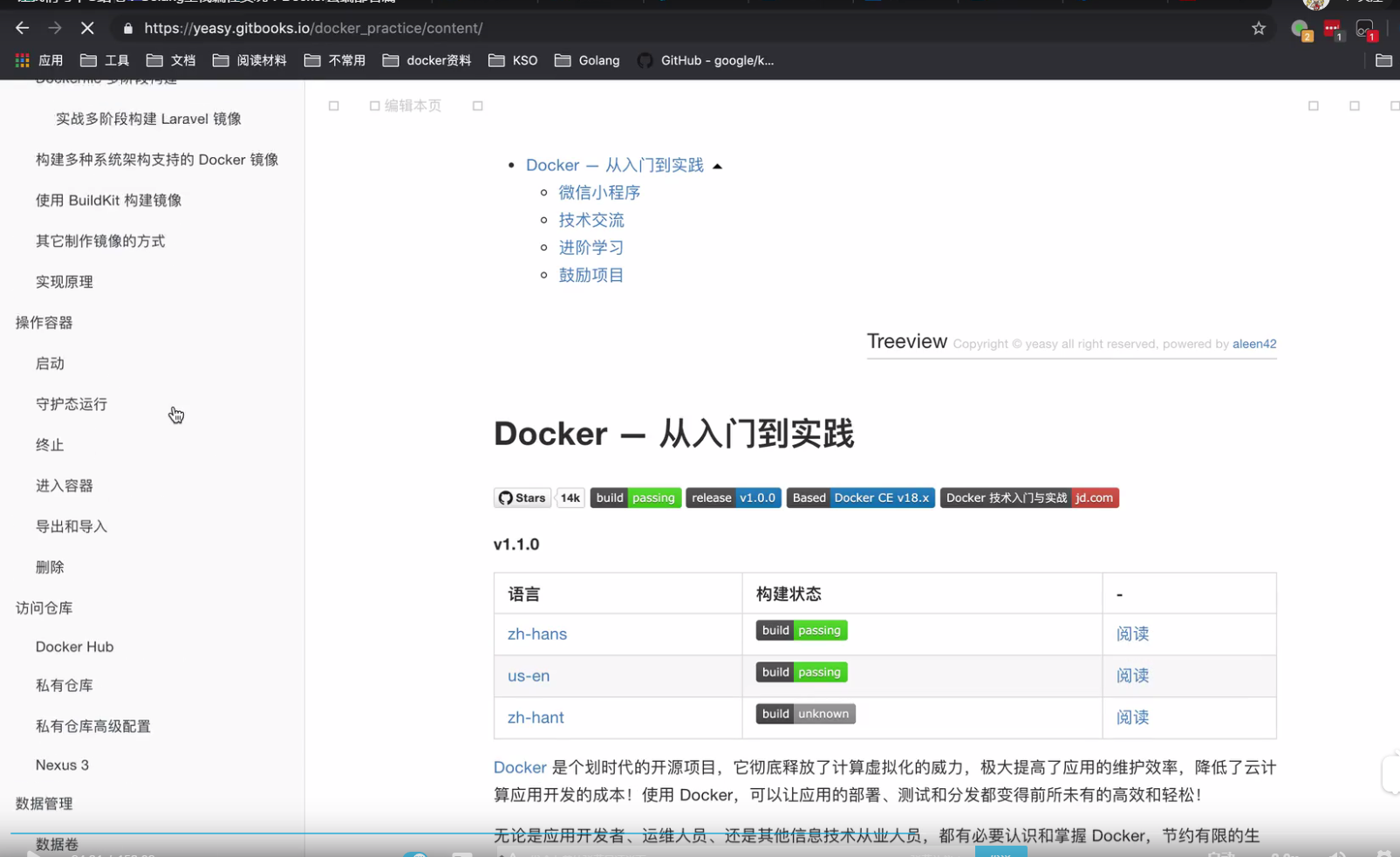This screenshot has width=1400, height=857.
Task: Open the us-en language link
Action: tap(529, 675)
